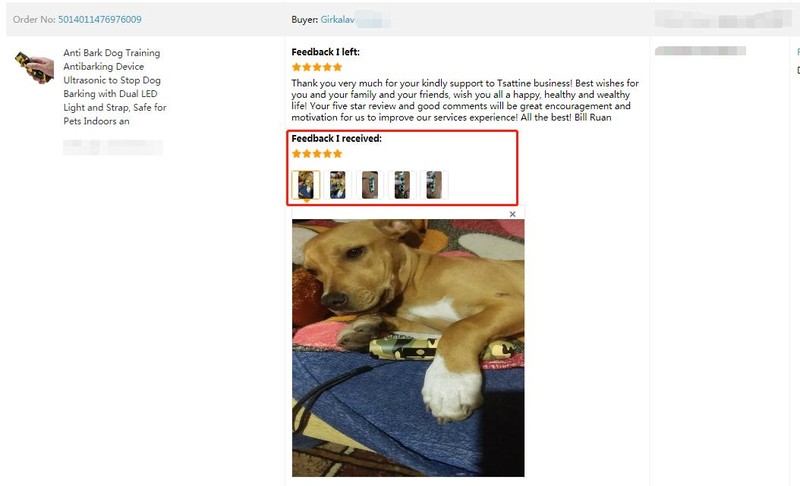800x486 pixels.
Task: Click the Feedback I left heading
Action: 326,52
